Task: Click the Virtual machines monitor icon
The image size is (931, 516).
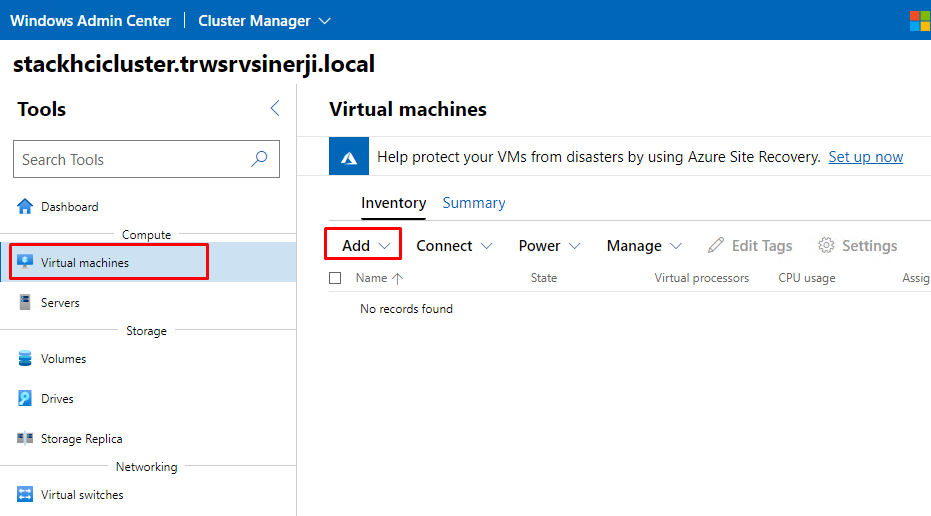Action: point(25,262)
